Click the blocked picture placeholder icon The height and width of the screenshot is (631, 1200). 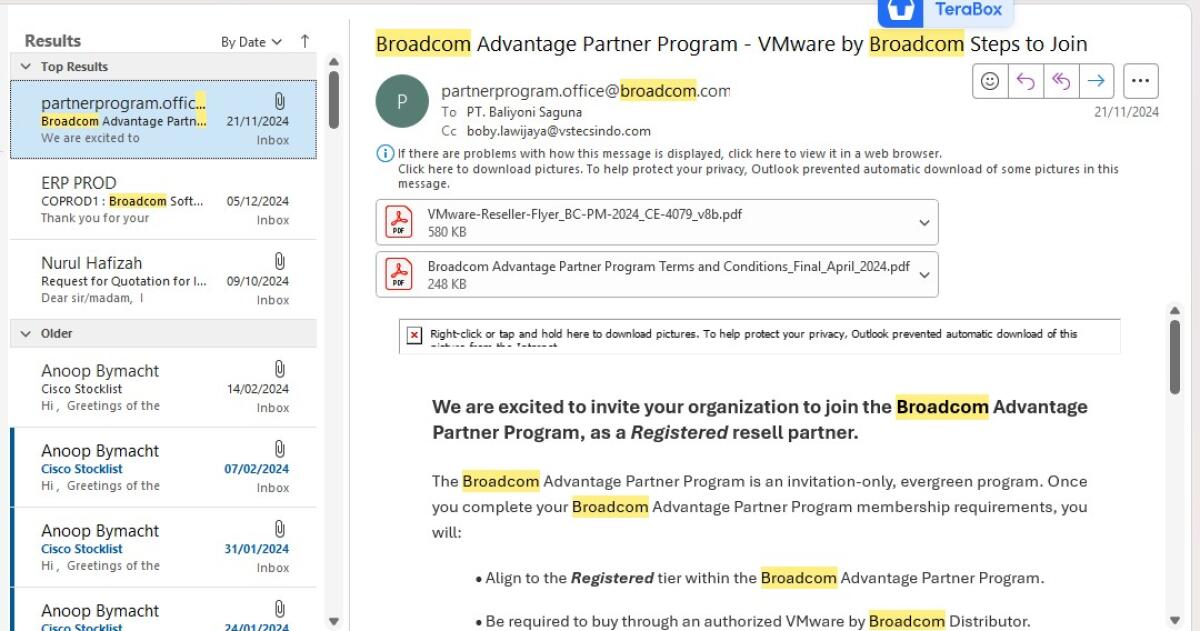(x=414, y=335)
